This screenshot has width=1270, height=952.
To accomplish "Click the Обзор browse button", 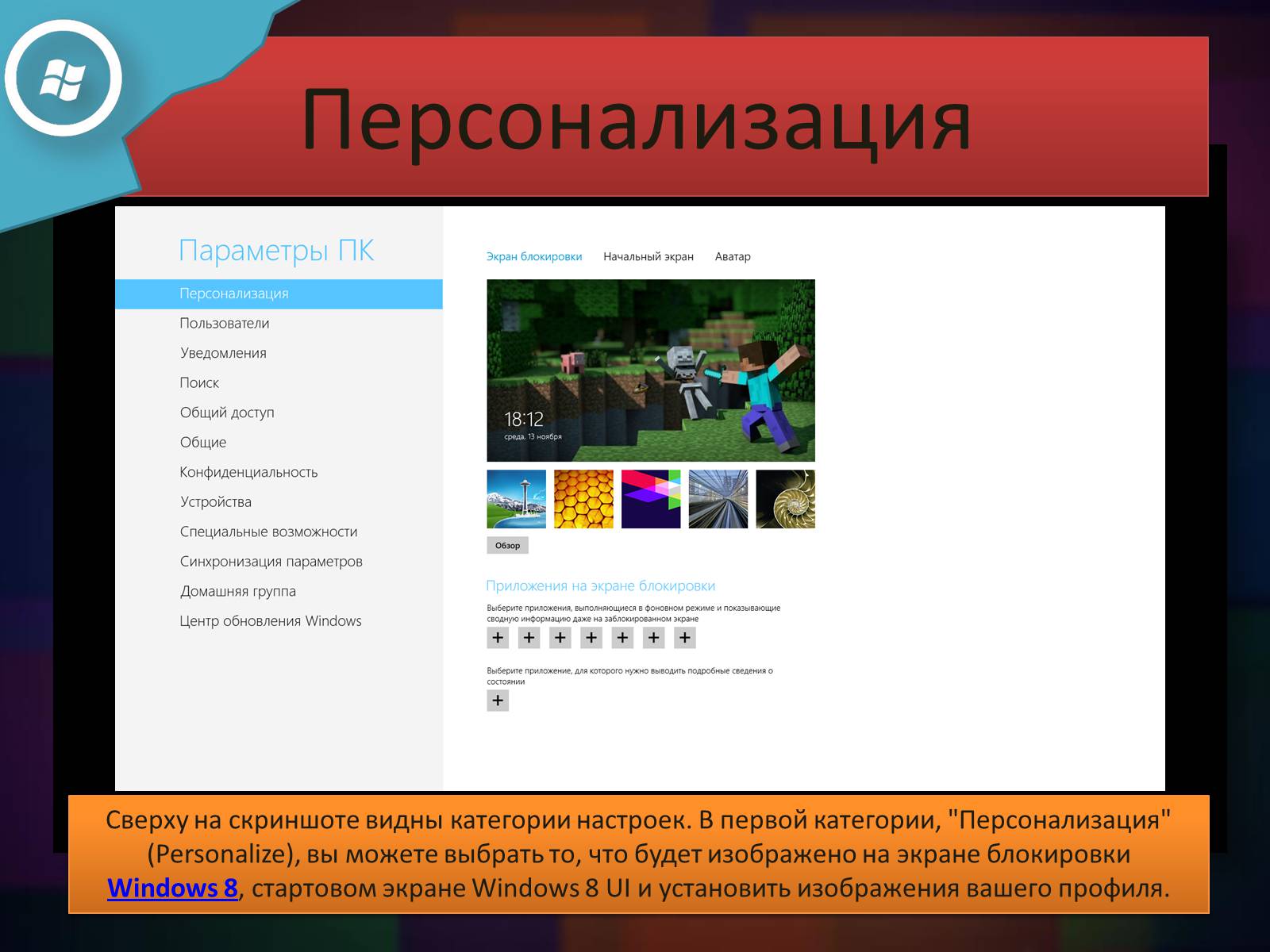I will coord(507,545).
